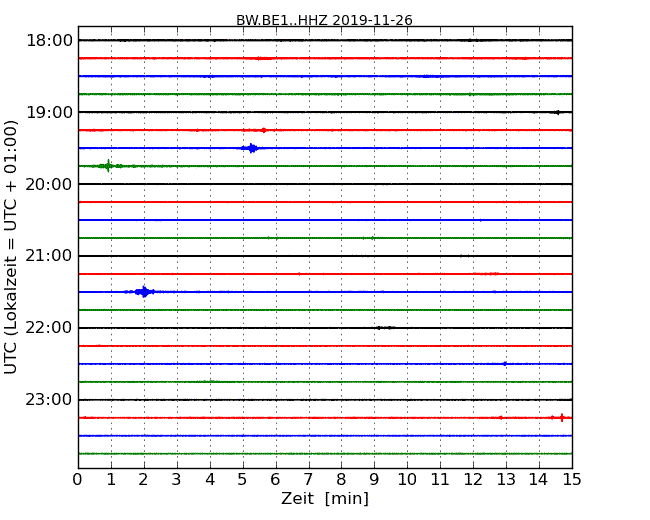This screenshot has height=520, width=650.
Task: Click x-axis tick label 12
Action: point(473,480)
